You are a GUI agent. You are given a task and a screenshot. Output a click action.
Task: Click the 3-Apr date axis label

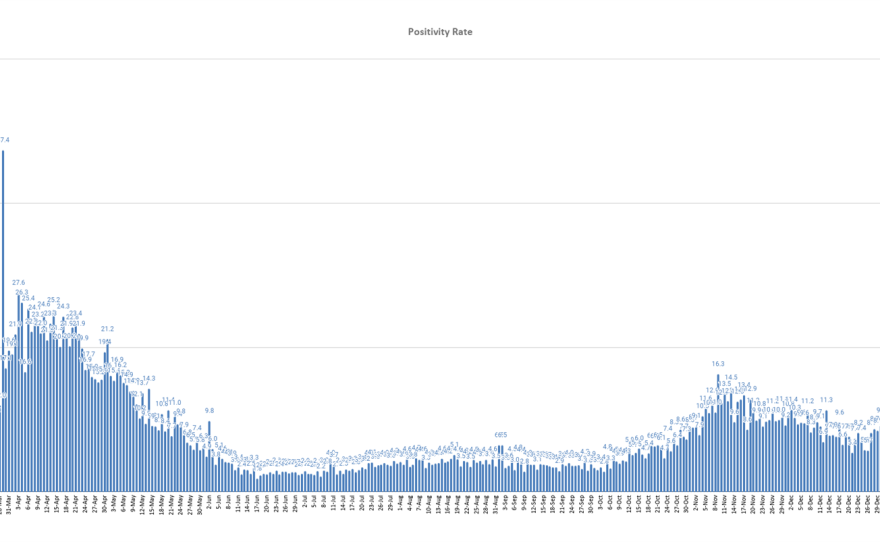tap(20, 503)
